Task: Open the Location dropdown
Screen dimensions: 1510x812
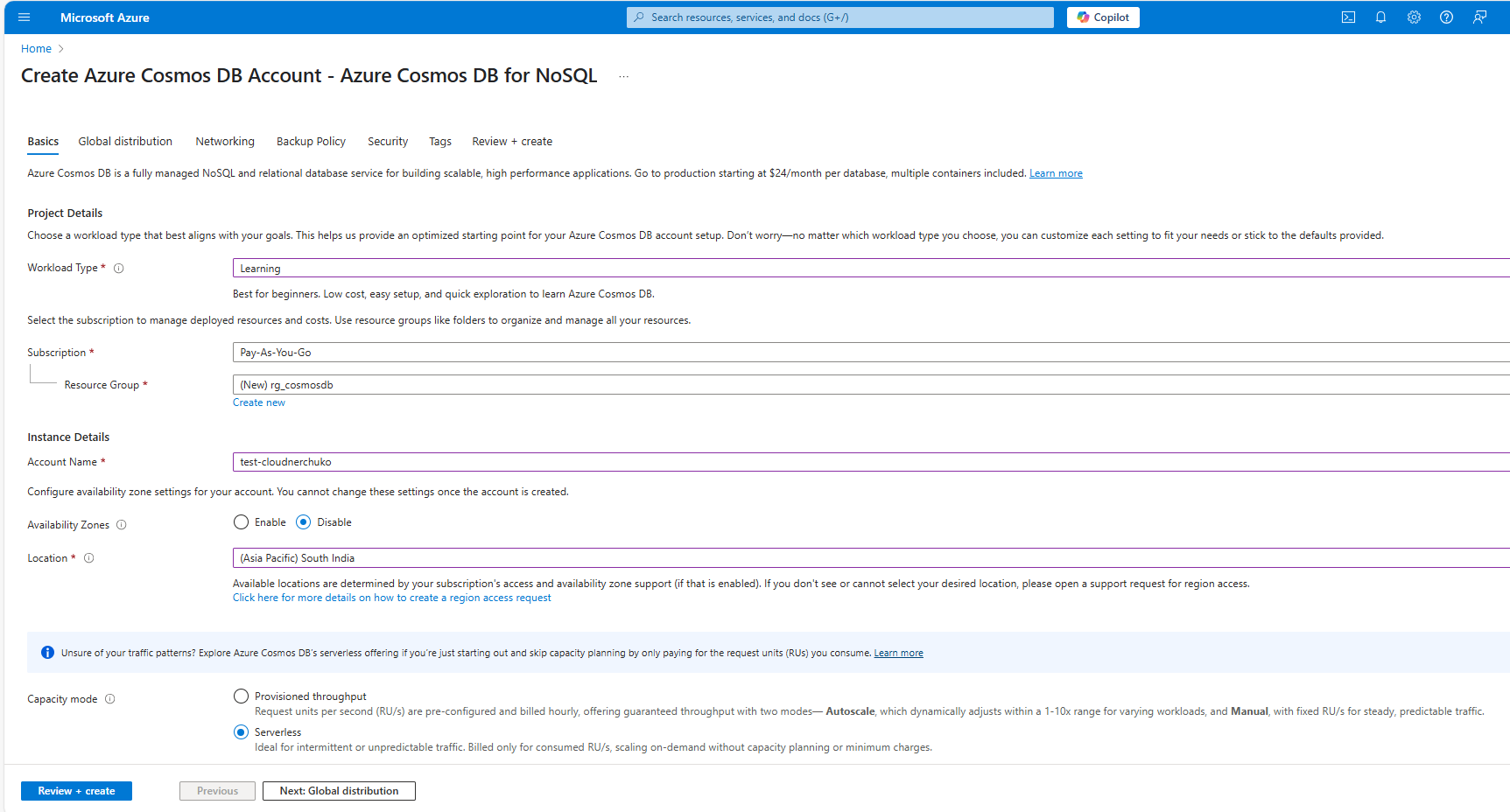Action: point(871,558)
